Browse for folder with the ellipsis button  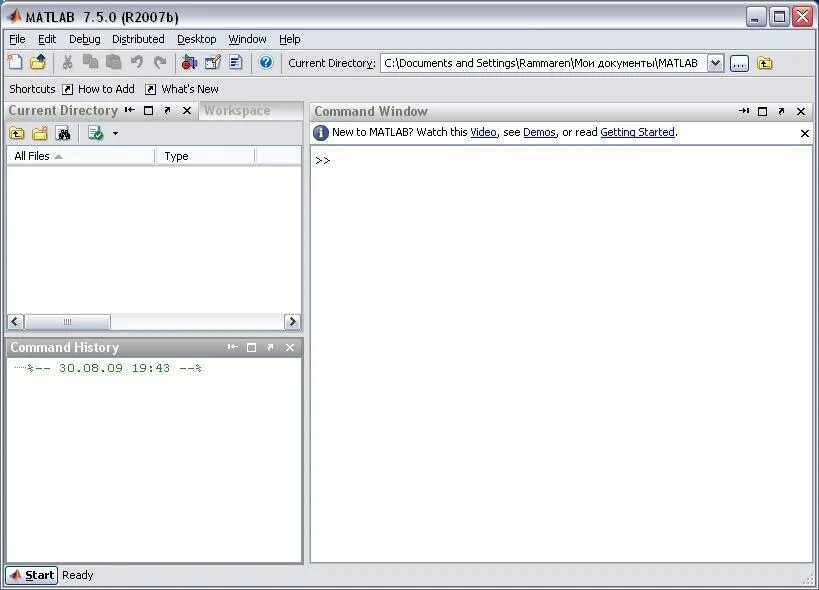[739, 64]
